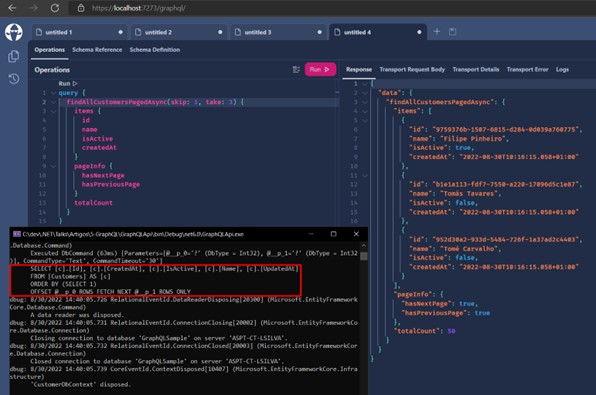This screenshot has width=596, height=395.
Task: Open the documents icon in left sidebar
Action: 14,56
